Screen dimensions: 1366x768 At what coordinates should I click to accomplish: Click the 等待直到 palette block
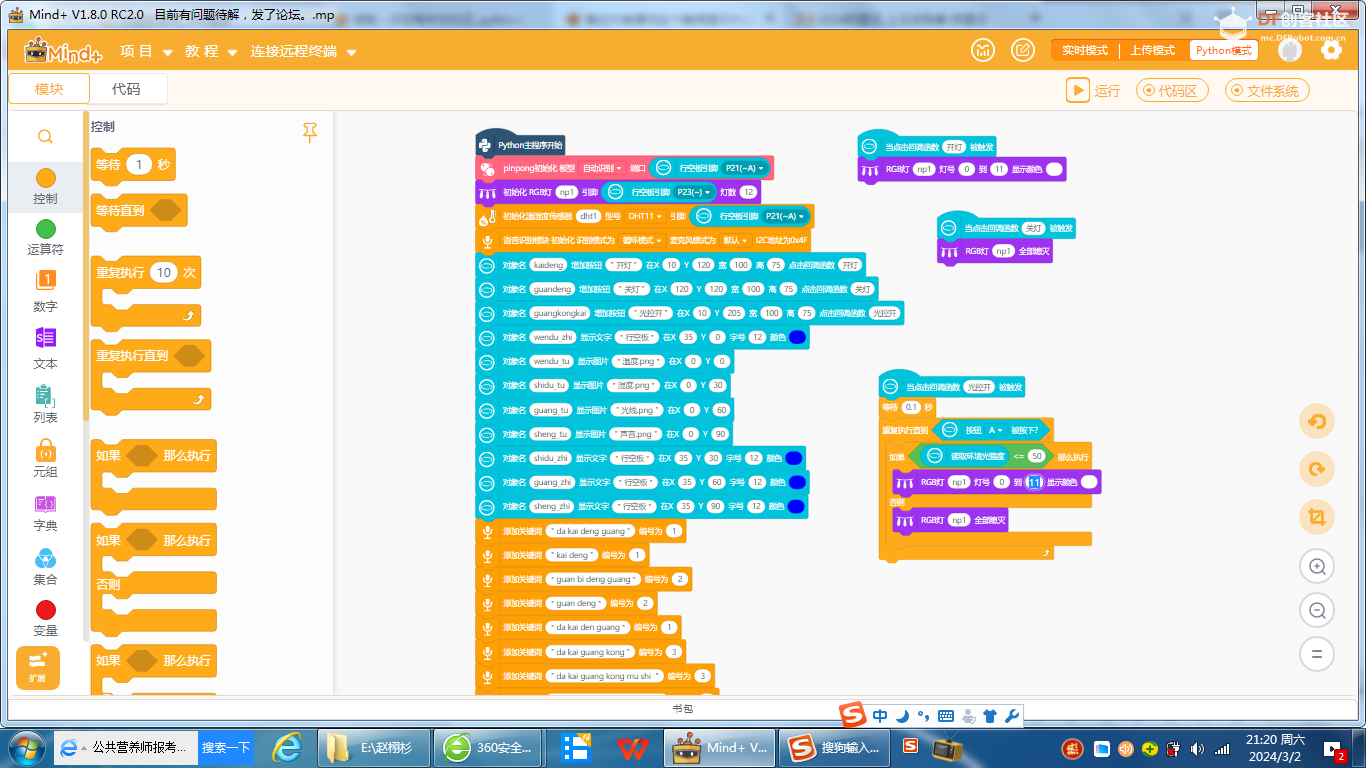pyautogui.click(x=138, y=211)
